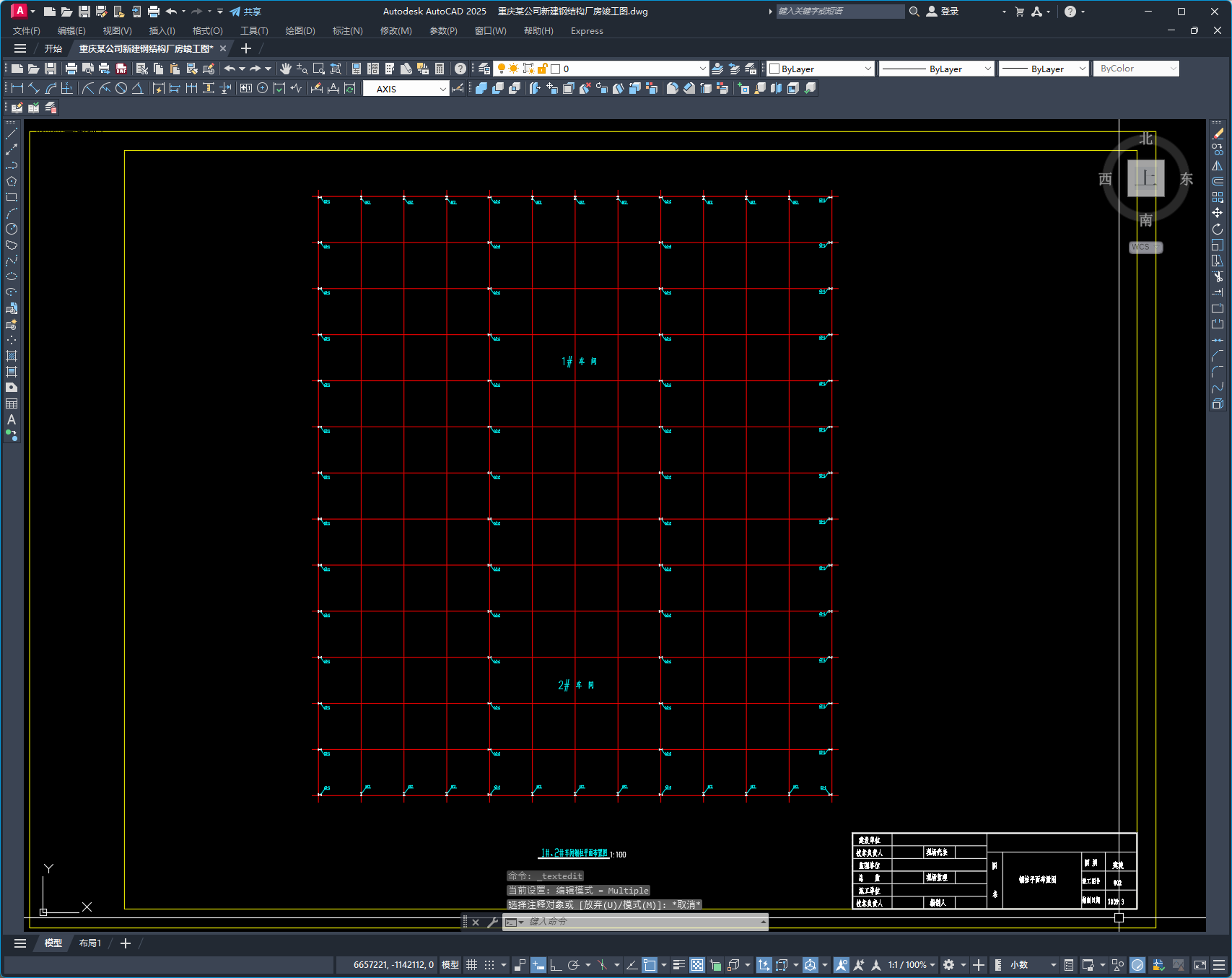Click the 上 top face of view cube
1232x978 pixels.
pos(1146,178)
